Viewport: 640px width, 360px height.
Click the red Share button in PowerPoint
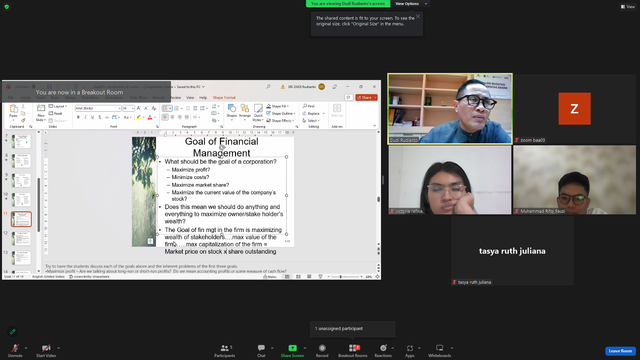point(366,98)
